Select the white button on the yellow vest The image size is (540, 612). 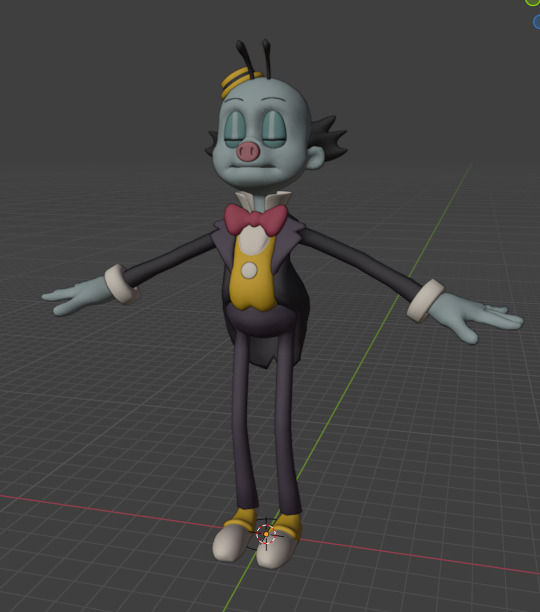pos(249,270)
